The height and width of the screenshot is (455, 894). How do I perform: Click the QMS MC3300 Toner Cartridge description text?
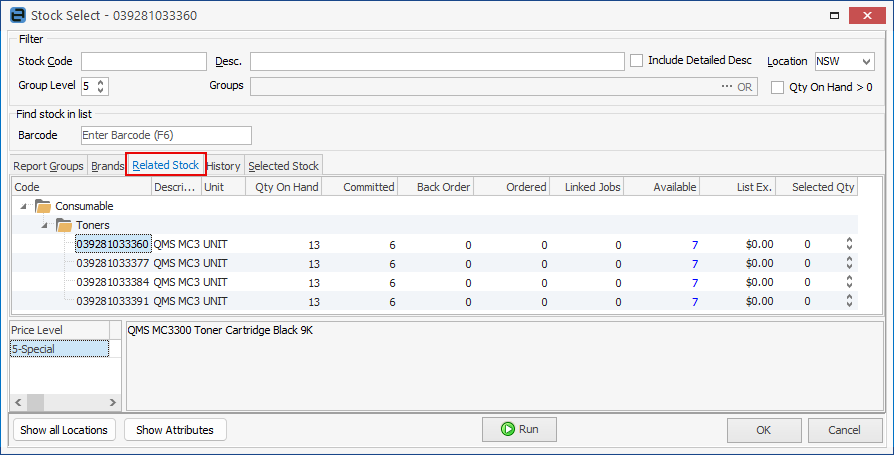coord(220,330)
